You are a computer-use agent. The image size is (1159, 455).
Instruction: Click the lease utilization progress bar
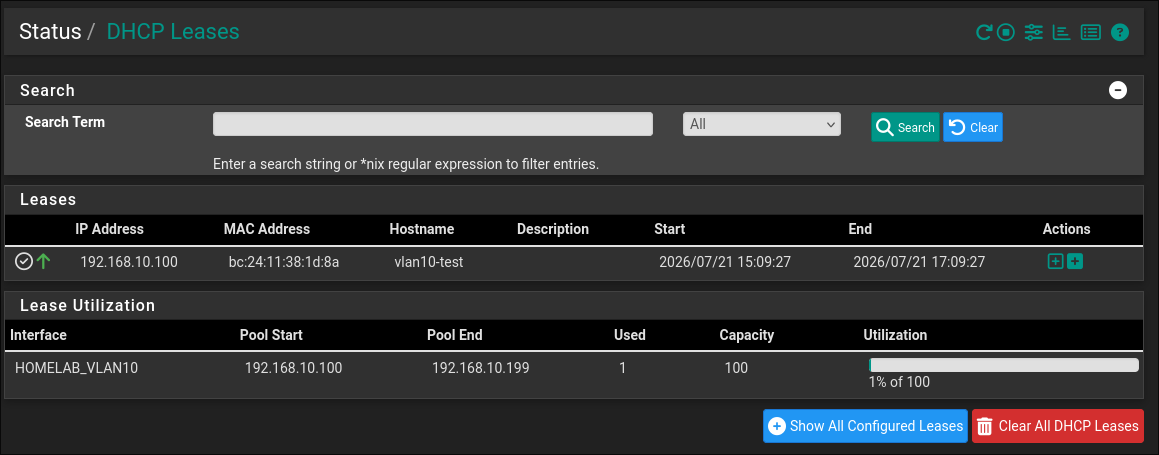1004,365
